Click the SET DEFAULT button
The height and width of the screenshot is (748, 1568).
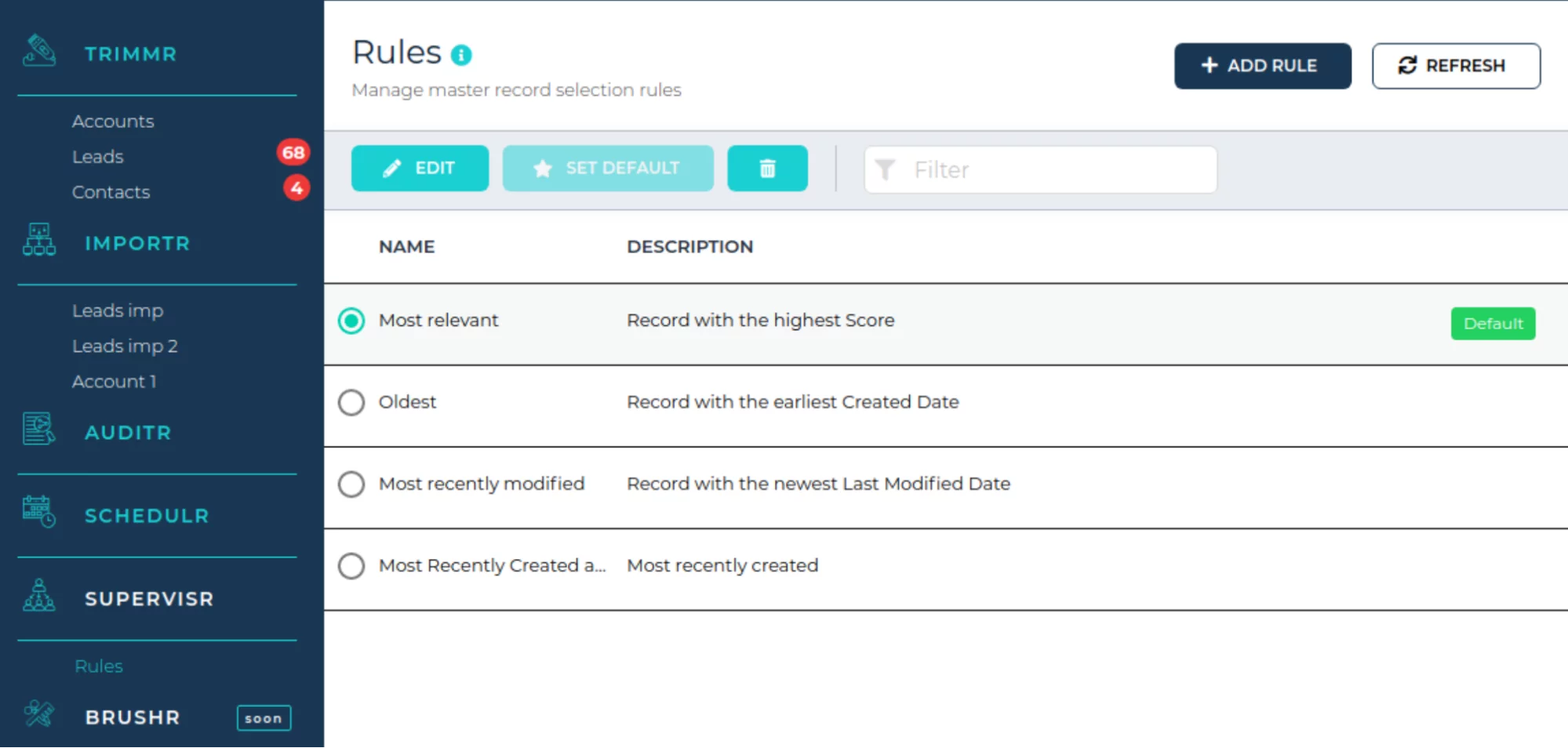pyautogui.click(x=608, y=168)
